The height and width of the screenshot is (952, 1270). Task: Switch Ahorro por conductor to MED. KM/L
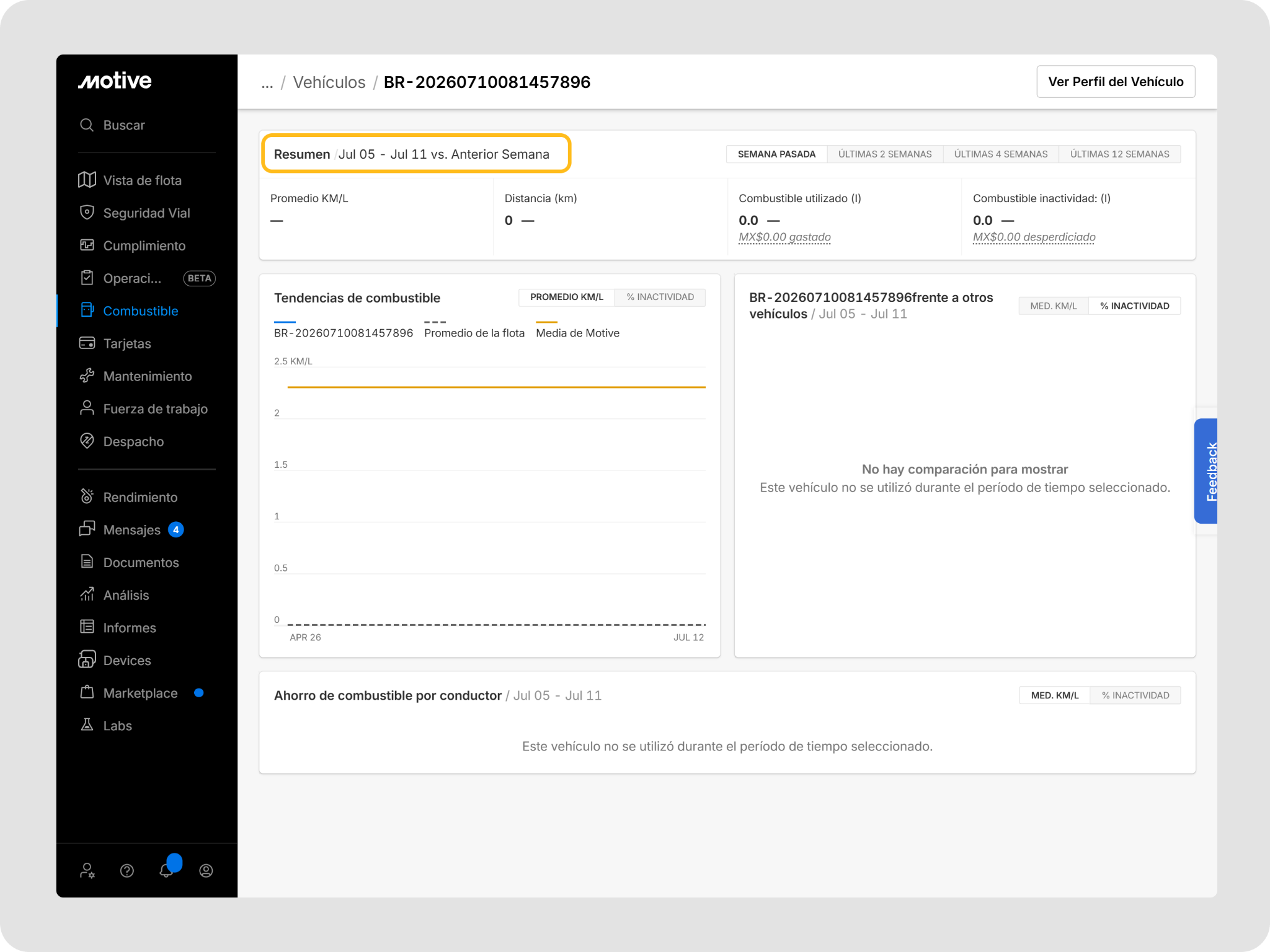point(1055,695)
